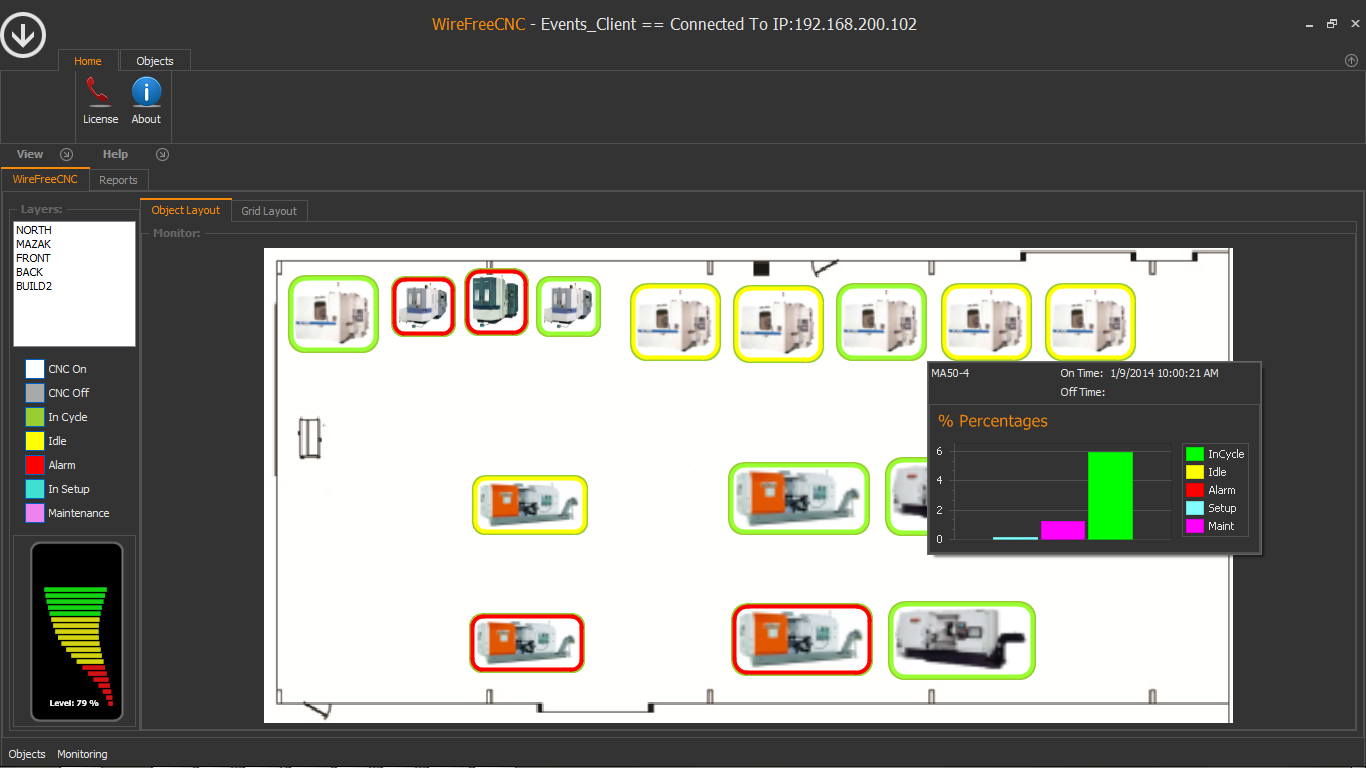Click the red Alarm swatch in left legend
Viewport: 1366px width, 768px height.
tap(35, 465)
